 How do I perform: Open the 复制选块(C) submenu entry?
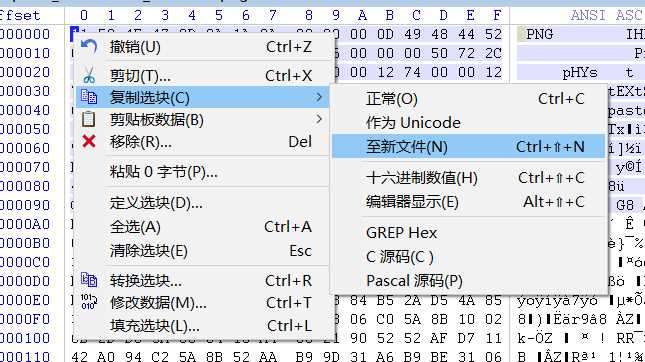(x=202, y=97)
